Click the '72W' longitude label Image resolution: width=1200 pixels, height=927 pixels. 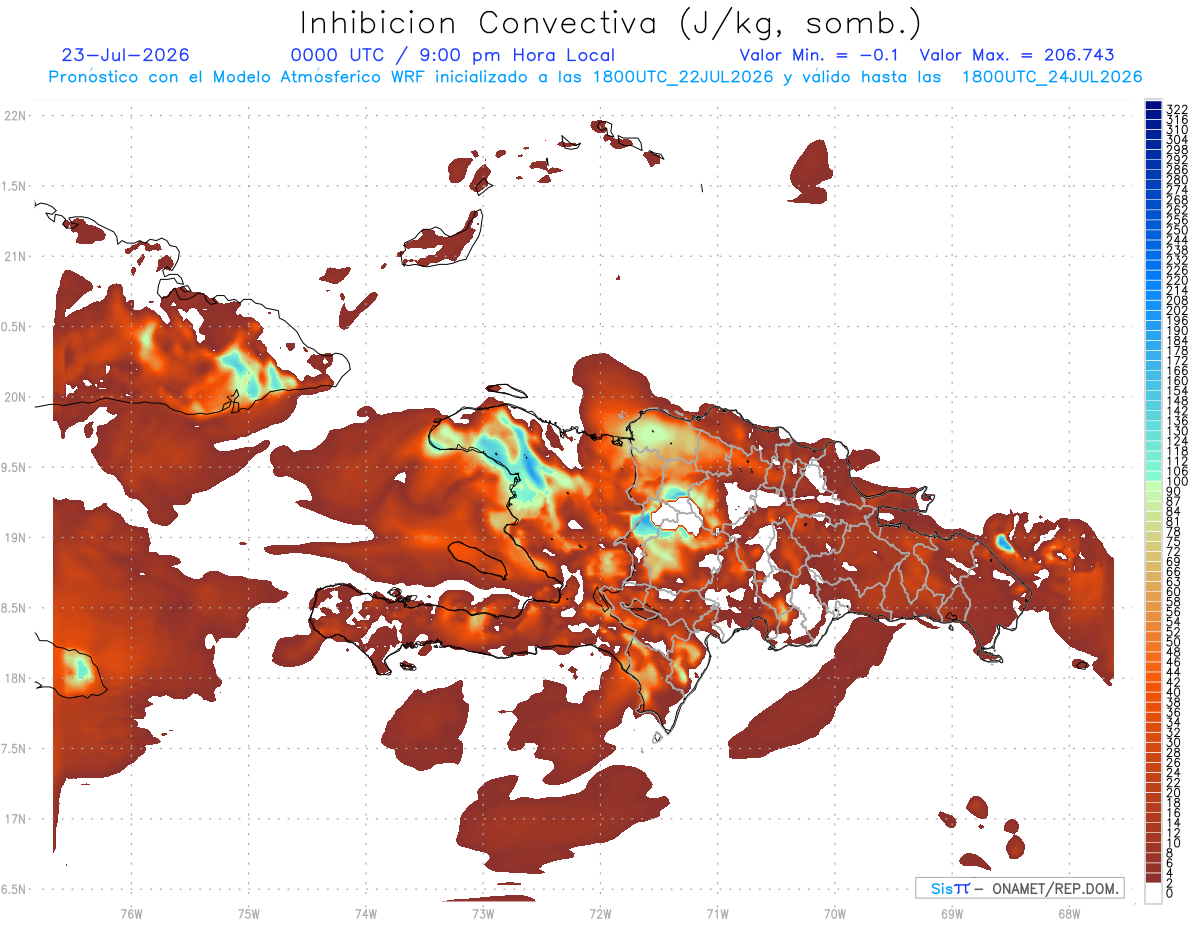pos(600,913)
